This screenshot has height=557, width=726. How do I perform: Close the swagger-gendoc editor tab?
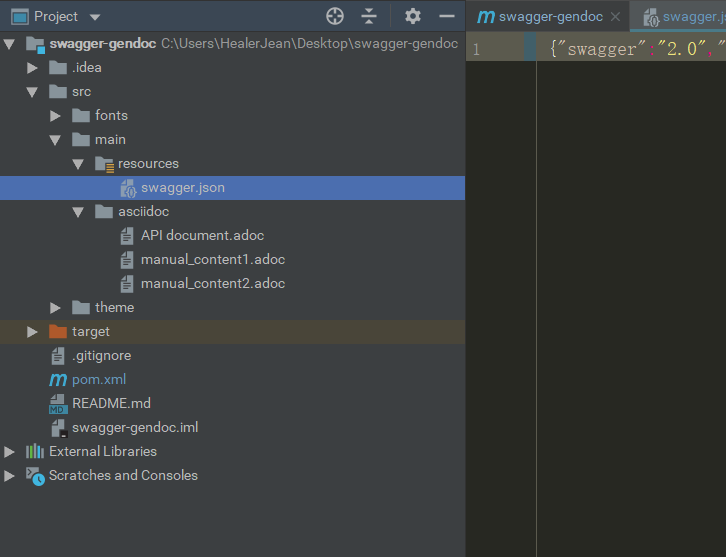[x=615, y=17]
